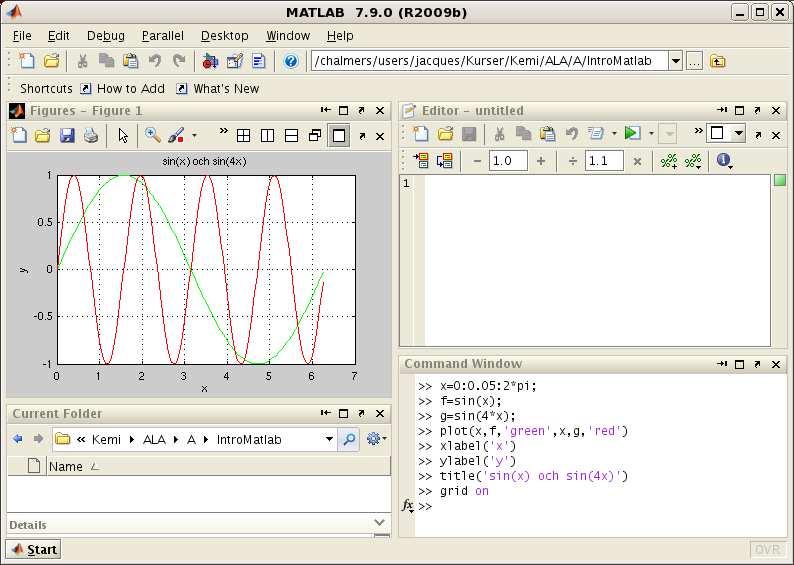
Task: Click How to Add shortcut
Action: 123,89
